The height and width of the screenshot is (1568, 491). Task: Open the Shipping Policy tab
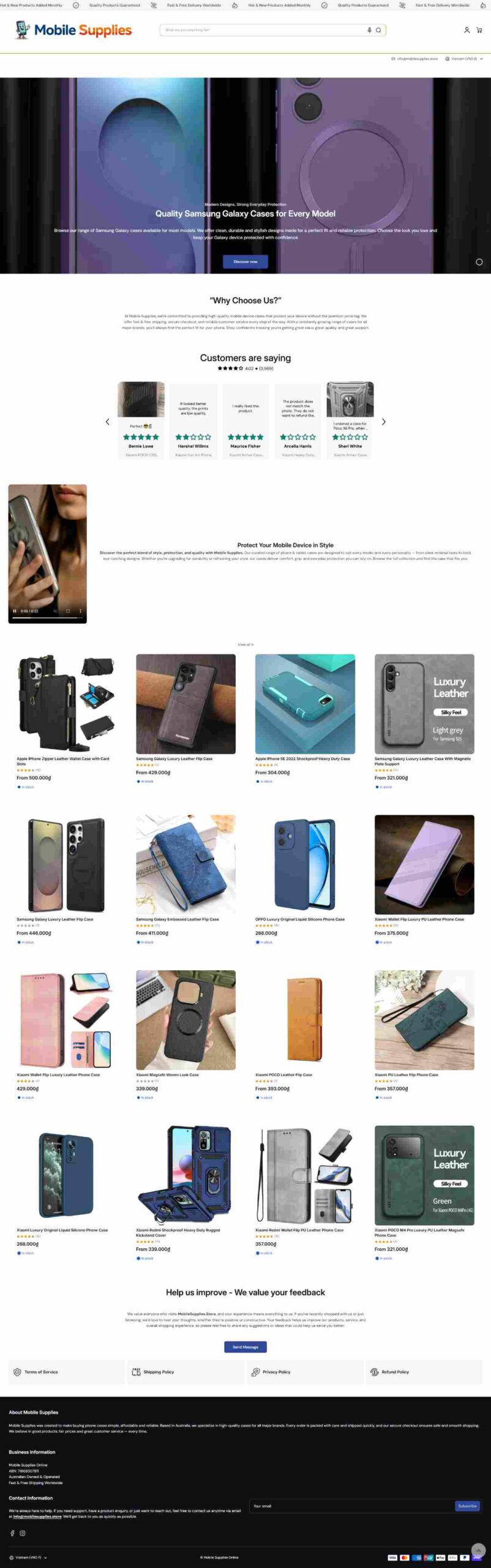[x=186, y=1372]
